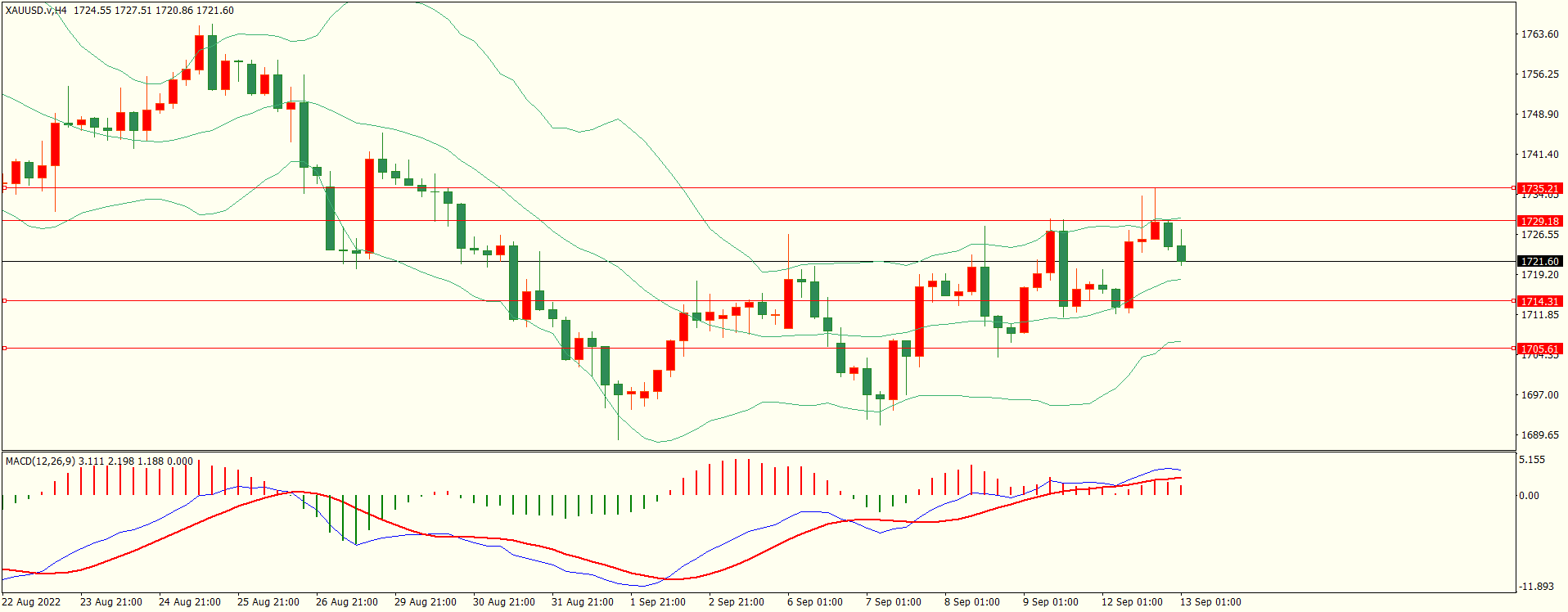Viewport: 1568px width, 612px height.
Task: Click left handle of the 1705.61 line
Action: click(x=4, y=349)
